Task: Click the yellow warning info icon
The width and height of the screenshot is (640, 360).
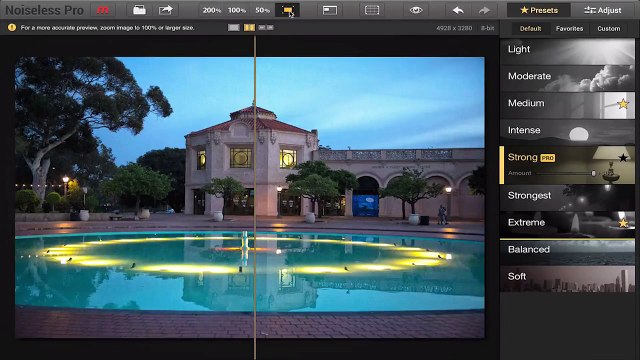Action: tap(11, 28)
